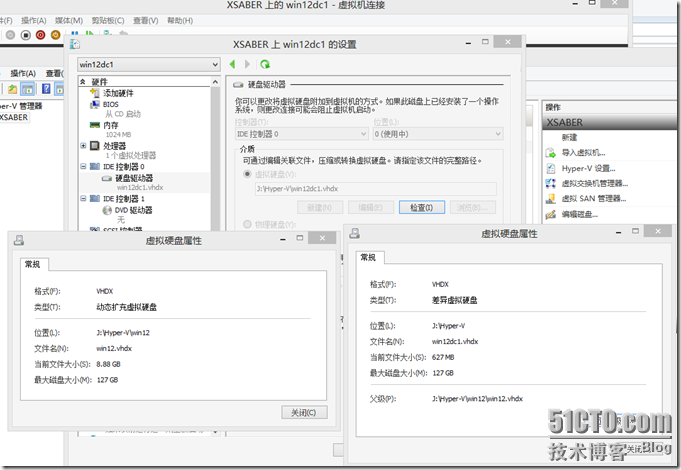Open 操作(A) menu in Hyper-V Manager

(23, 73)
